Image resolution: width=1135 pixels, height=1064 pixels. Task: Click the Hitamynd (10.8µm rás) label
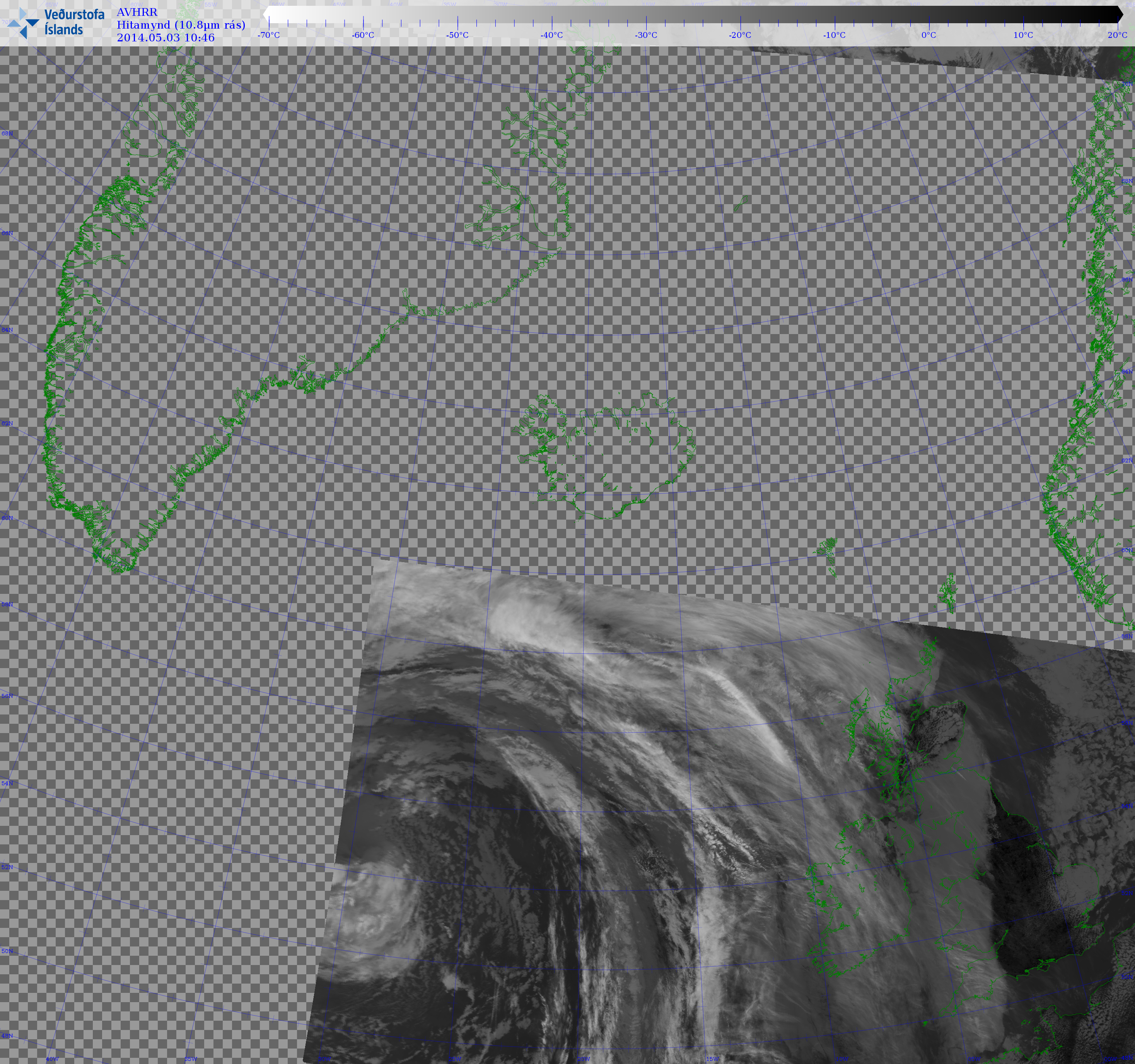pyautogui.click(x=181, y=25)
